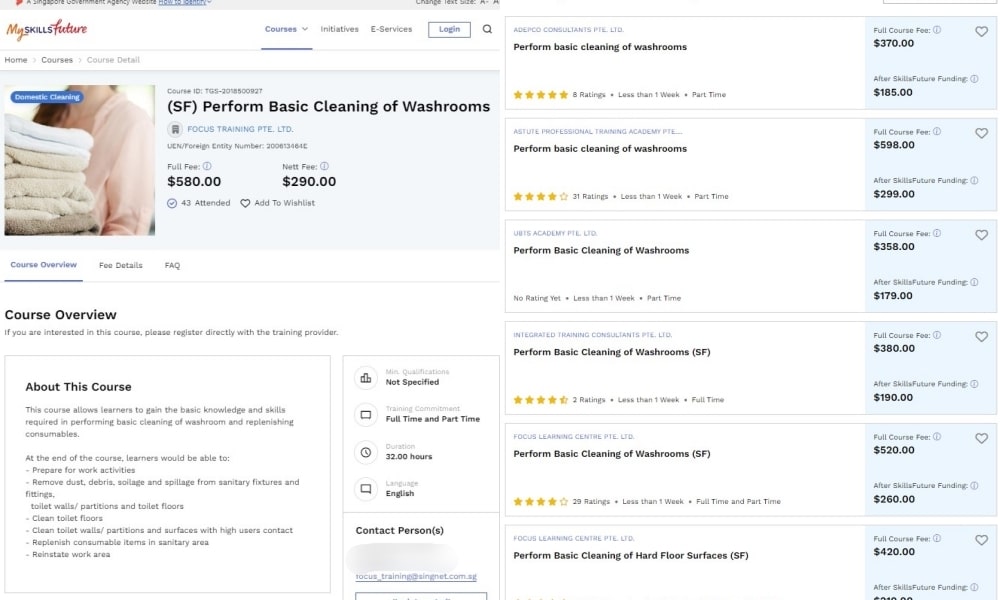Open the E-Services menu

[x=391, y=29]
